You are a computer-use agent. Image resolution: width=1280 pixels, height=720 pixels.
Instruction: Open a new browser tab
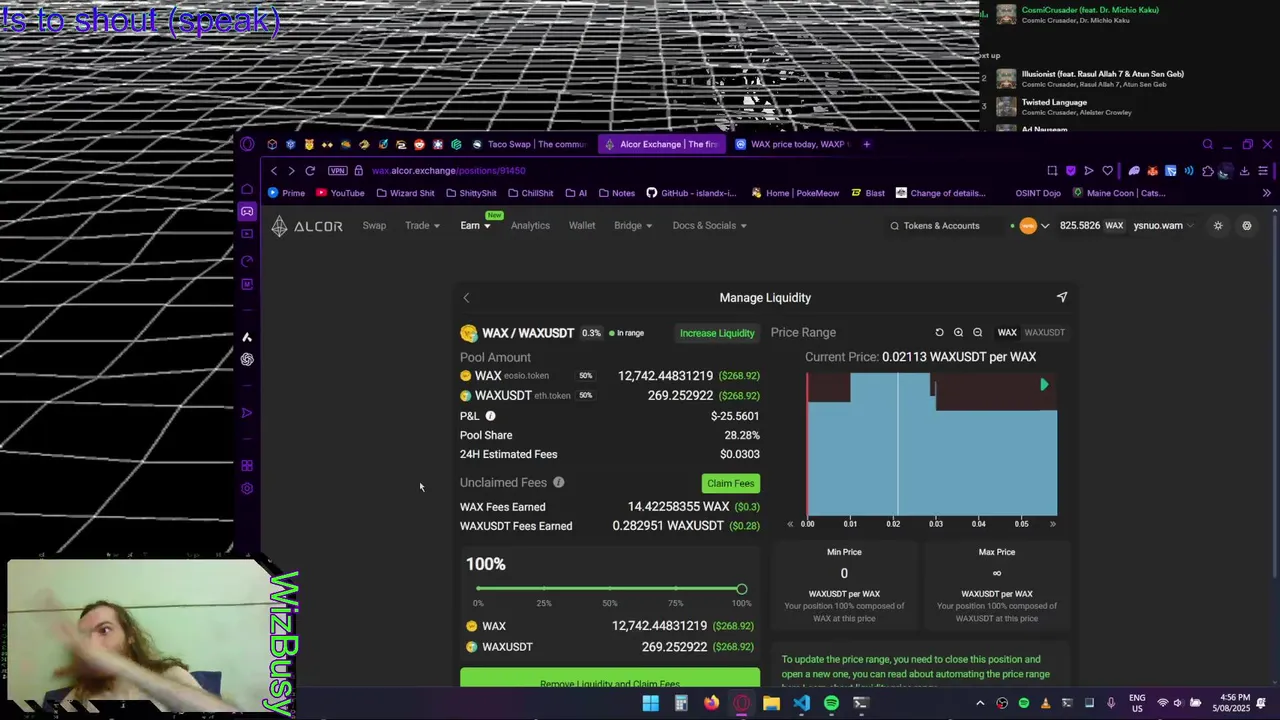point(866,144)
